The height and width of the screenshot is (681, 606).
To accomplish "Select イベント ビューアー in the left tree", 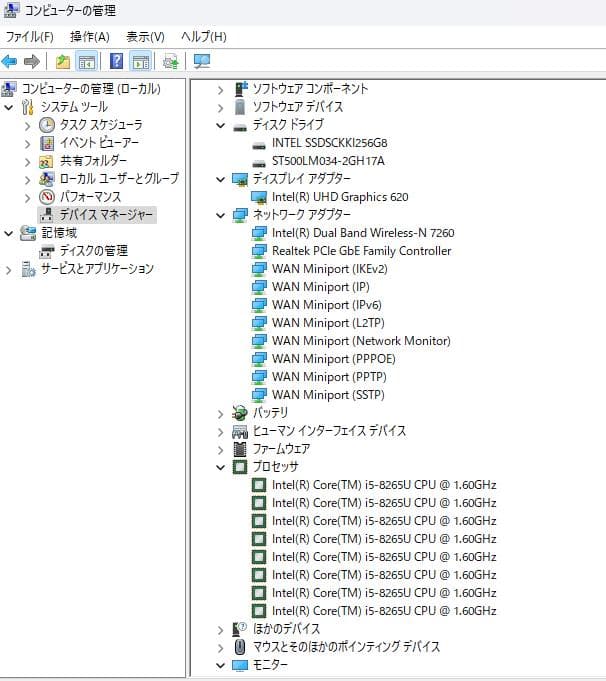I will [99, 143].
